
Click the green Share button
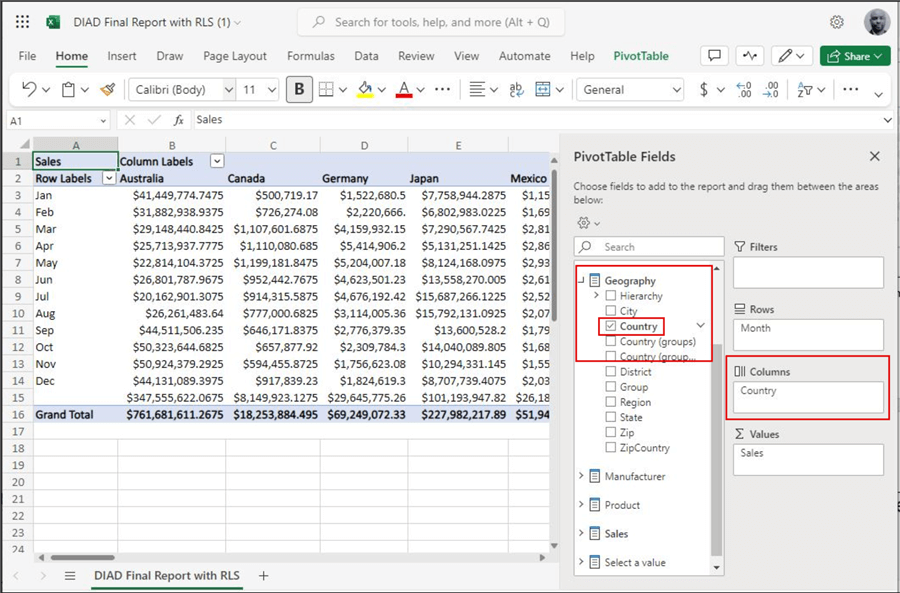click(855, 56)
